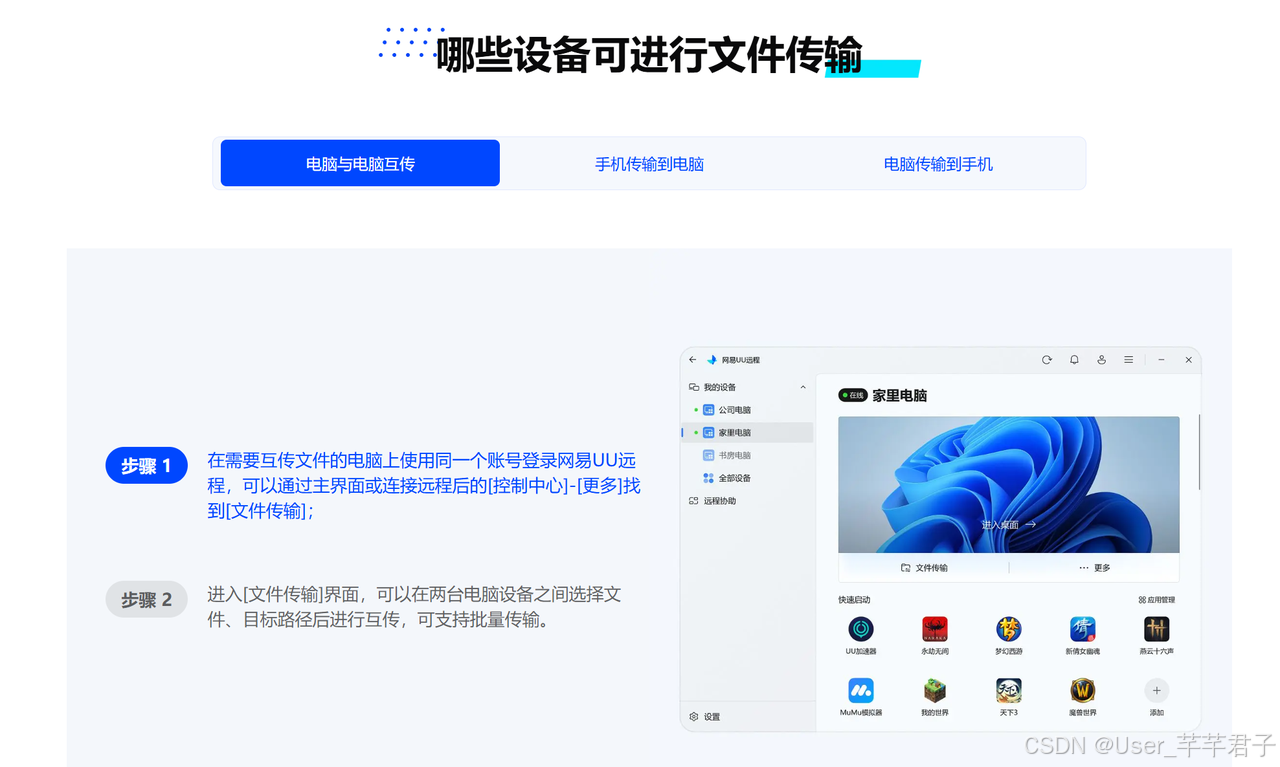Image resolution: width=1280 pixels, height=767 pixels.
Task: Launch 我的世界 (Minecraft)
Action: pyautogui.click(x=934, y=692)
